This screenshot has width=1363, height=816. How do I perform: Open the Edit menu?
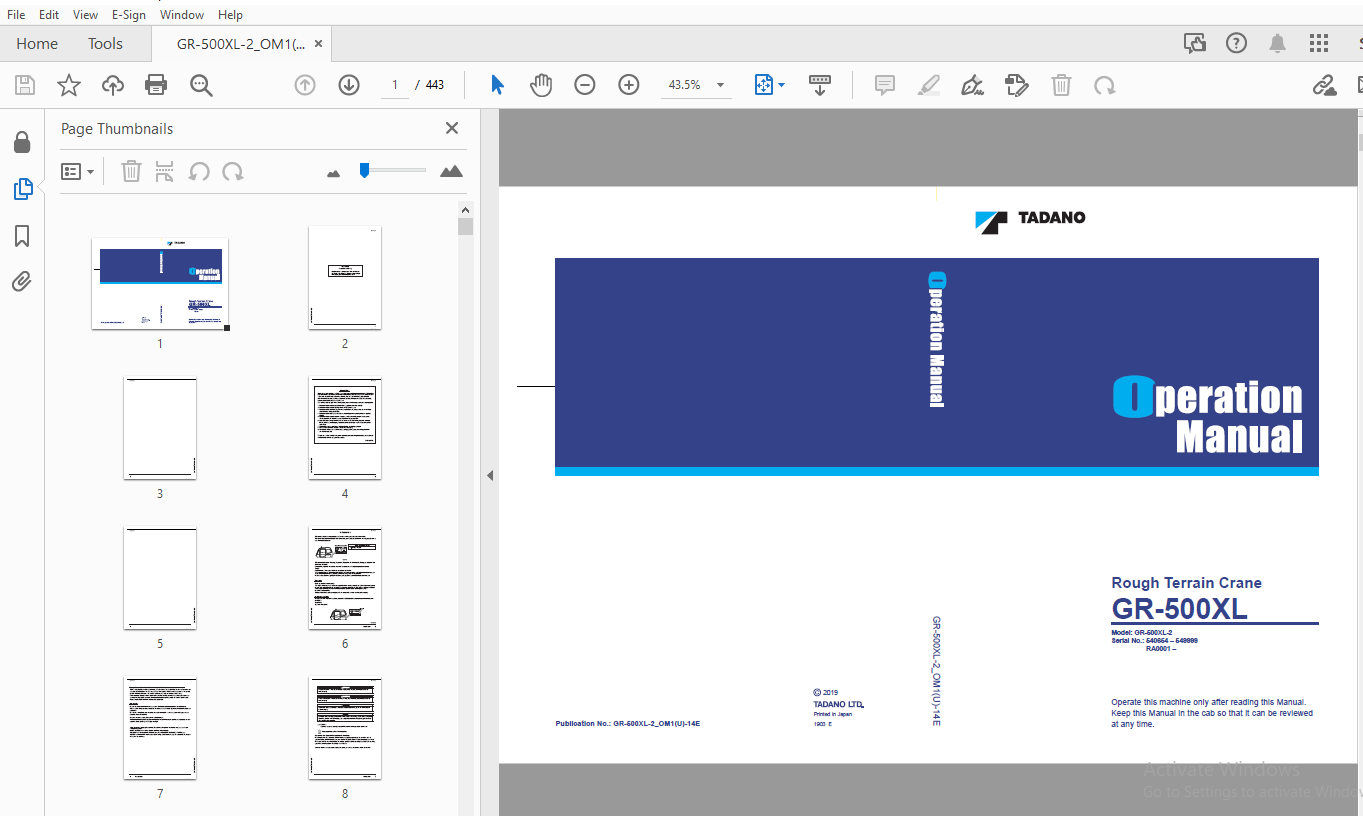coord(49,14)
